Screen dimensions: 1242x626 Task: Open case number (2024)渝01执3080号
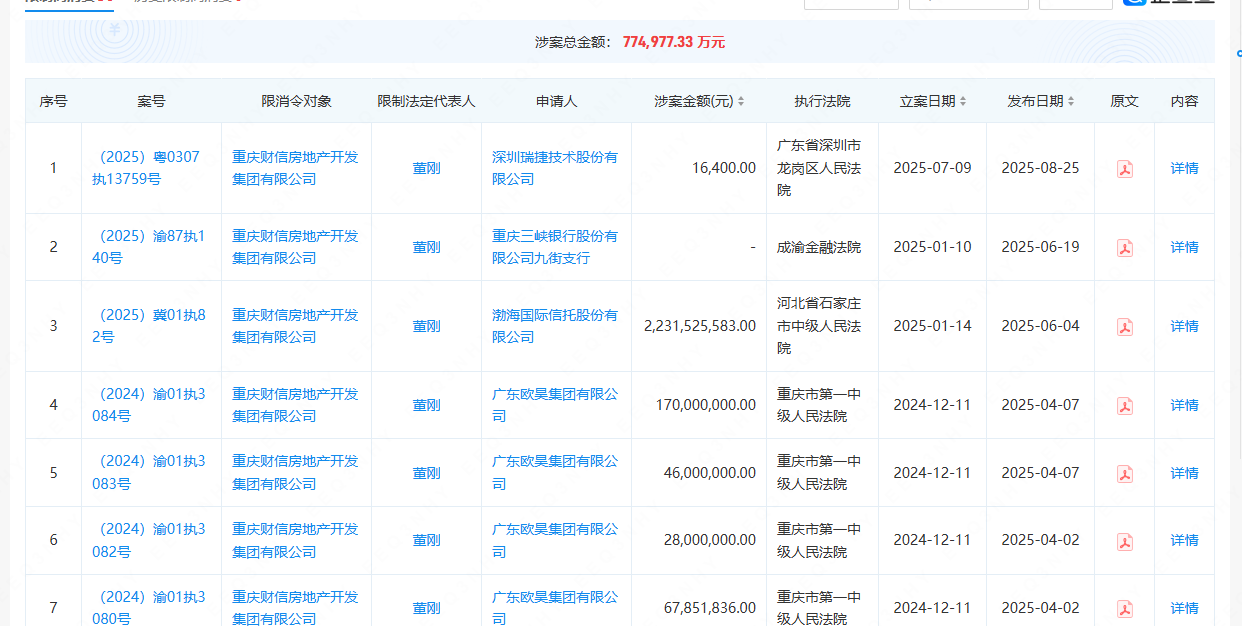coord(148,608)
